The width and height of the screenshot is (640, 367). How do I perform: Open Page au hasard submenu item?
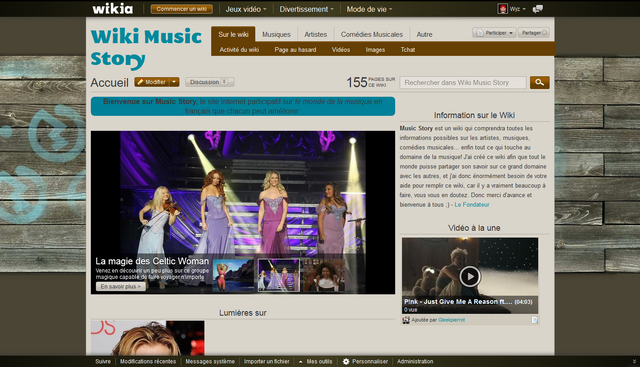(295, 49)
